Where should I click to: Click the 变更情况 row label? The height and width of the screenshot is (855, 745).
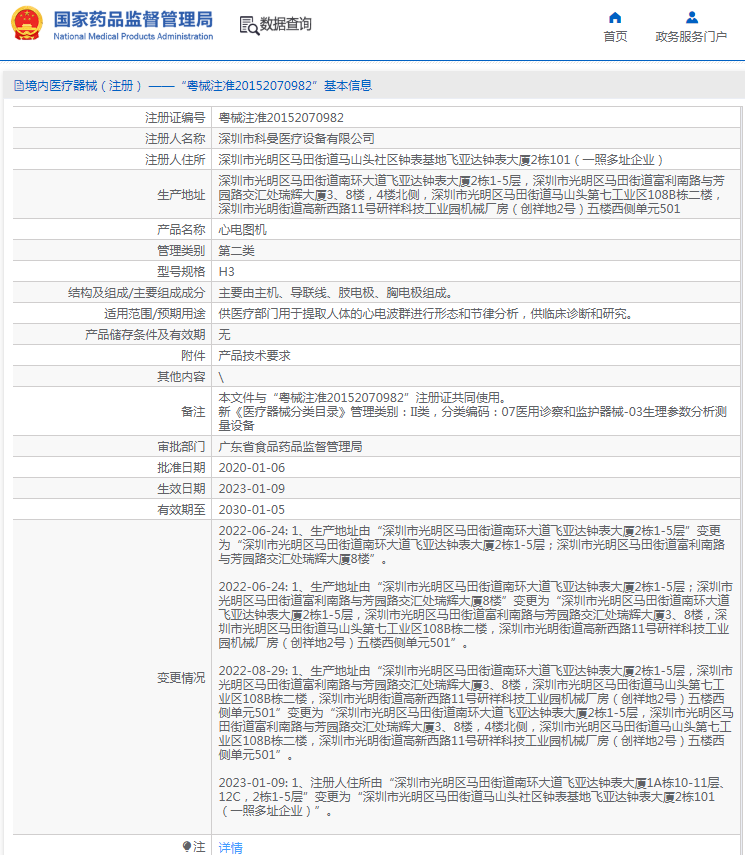(181, 678)
